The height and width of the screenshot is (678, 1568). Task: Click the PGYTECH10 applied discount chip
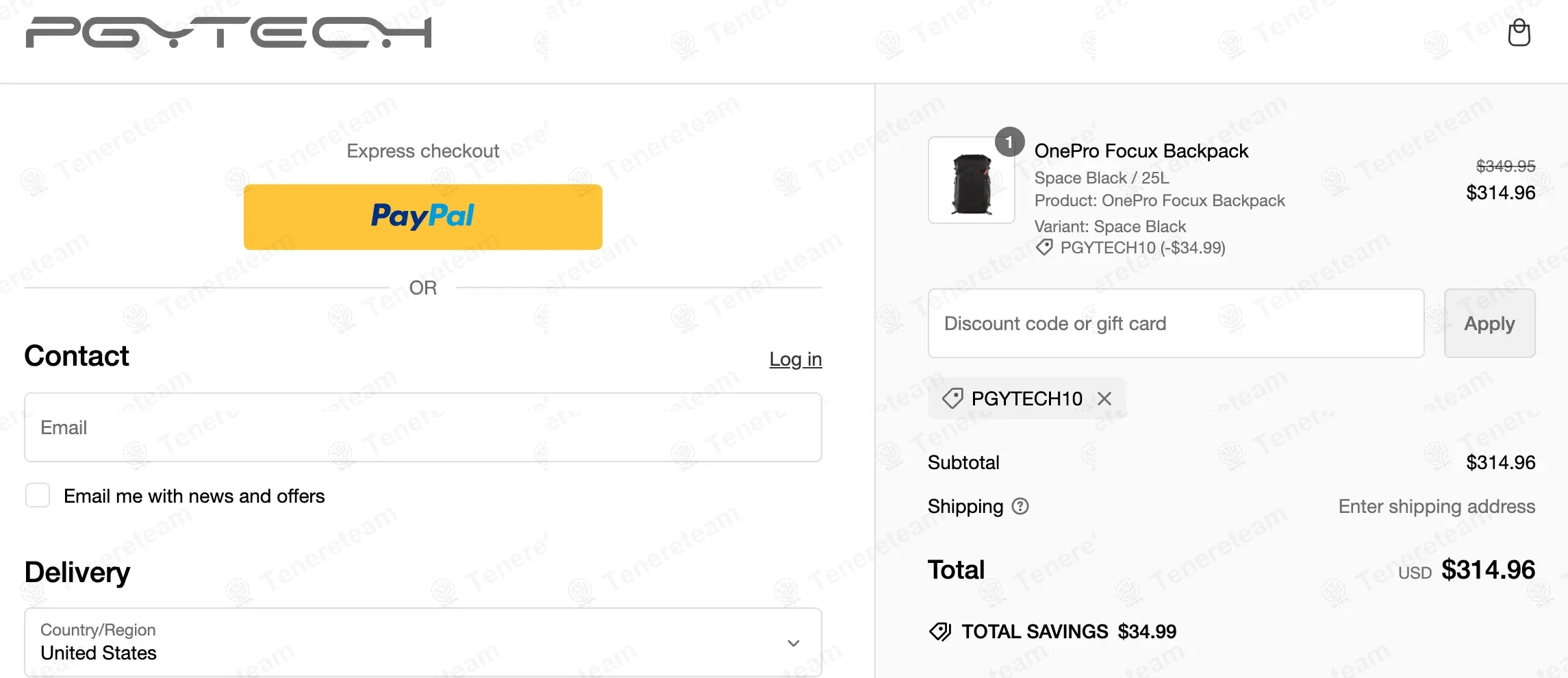[x=1026, y=399]
